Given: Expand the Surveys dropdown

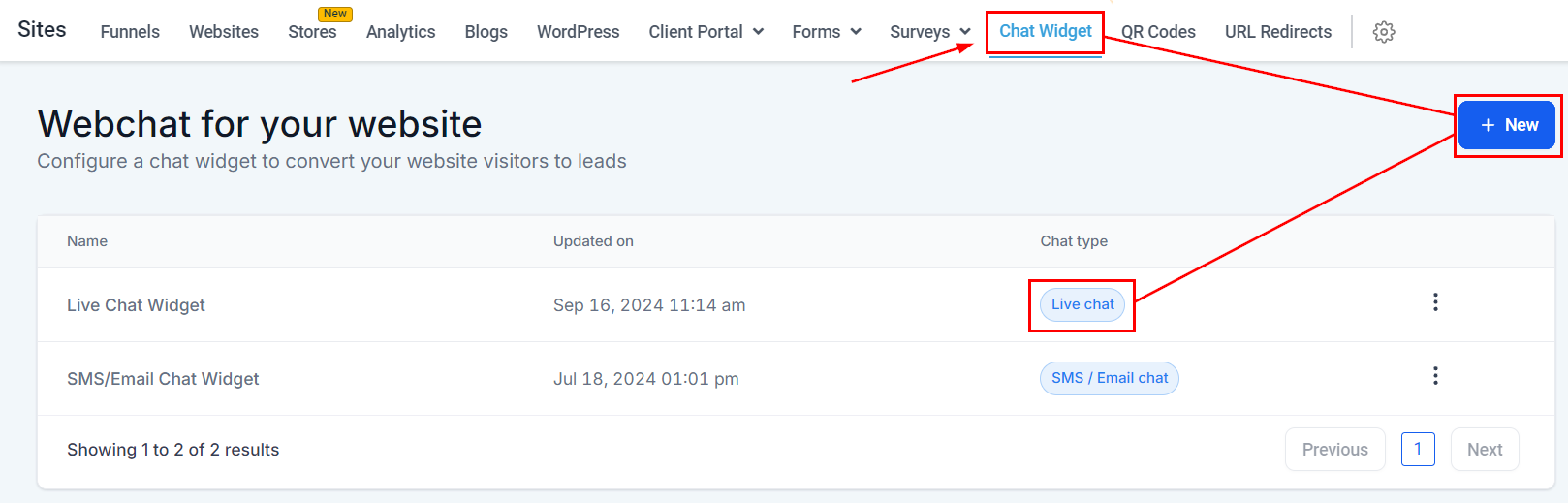Looking at the screenshot, I should coord(930,32).
